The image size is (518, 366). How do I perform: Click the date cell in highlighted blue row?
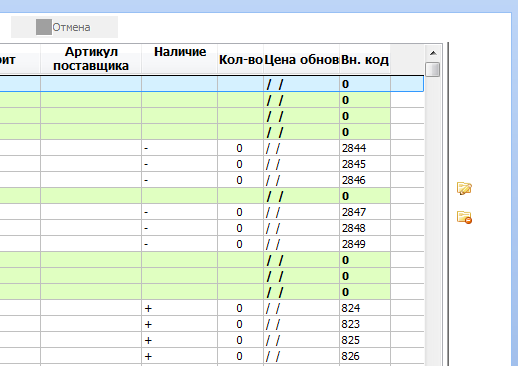(x=302, y=84)
